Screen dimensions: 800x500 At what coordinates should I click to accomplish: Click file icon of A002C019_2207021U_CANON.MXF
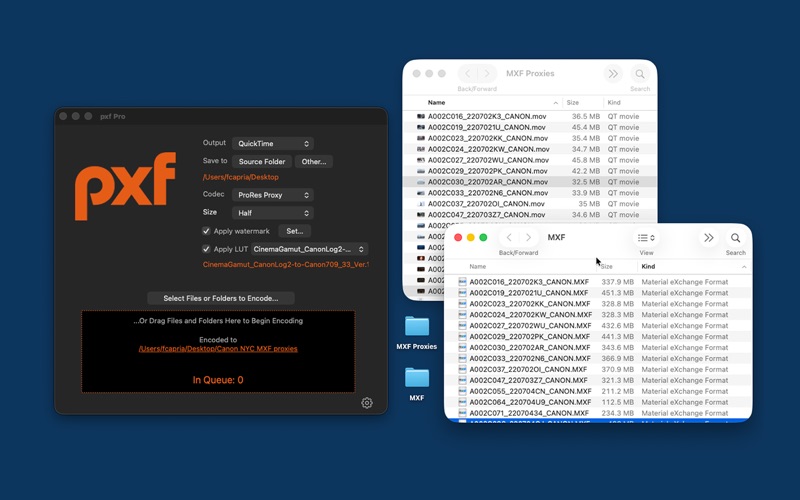(462, 293)
